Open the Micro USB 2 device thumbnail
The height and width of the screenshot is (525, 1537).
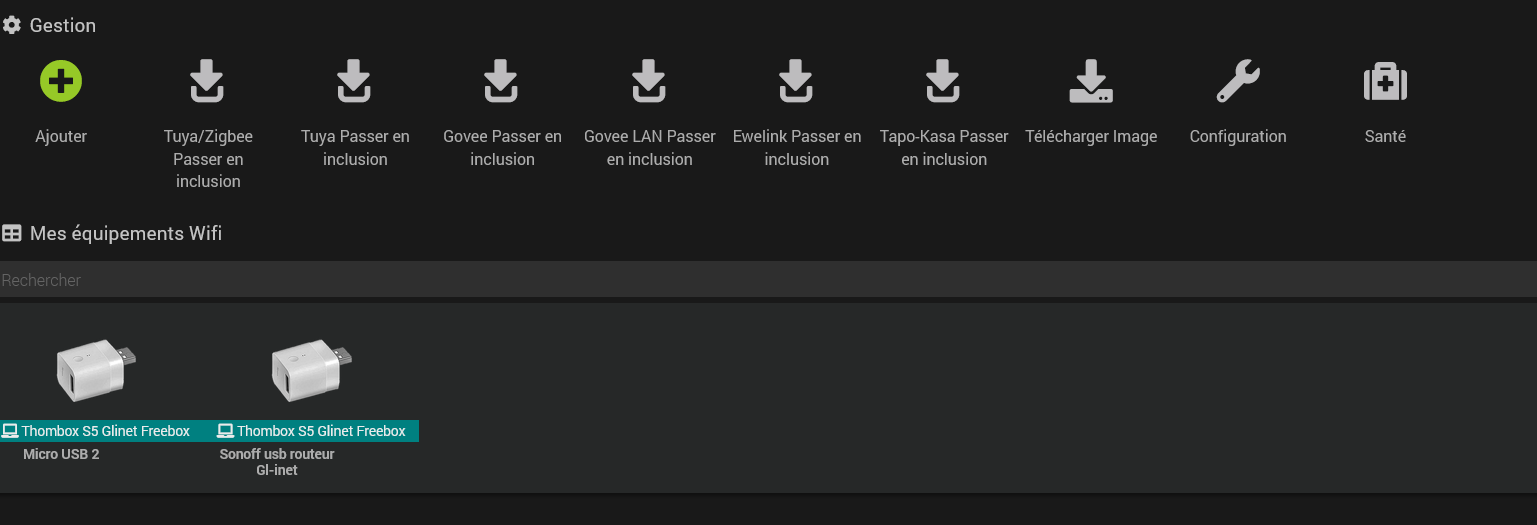coord(95,370)
